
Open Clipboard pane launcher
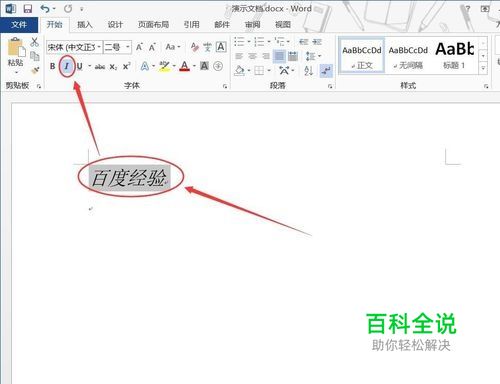point(39,86)
